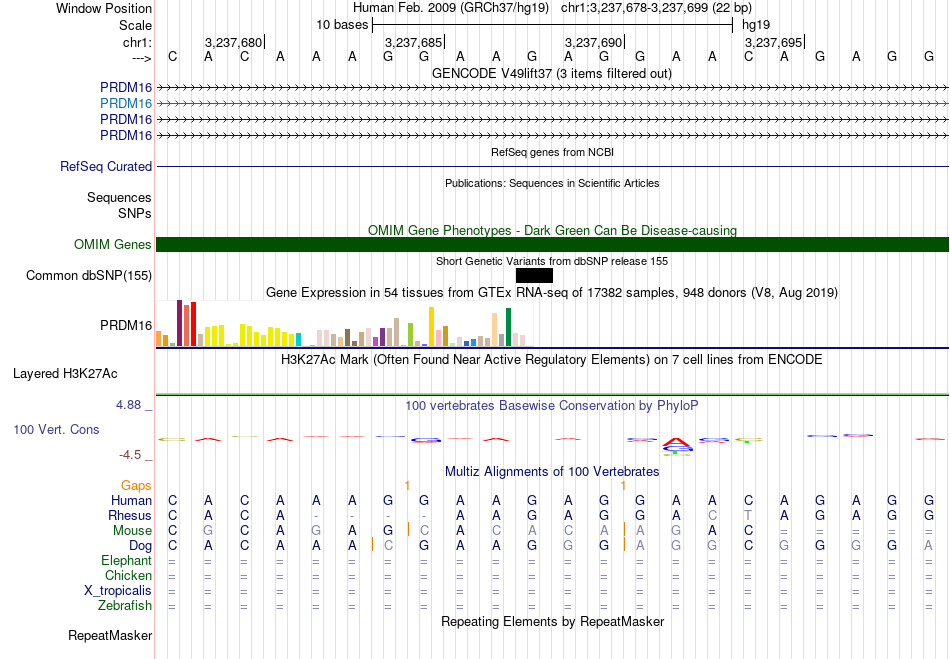Screen dimensions: 950x659
Task: Click the Human alignment row label
Action: pos(131,500)
